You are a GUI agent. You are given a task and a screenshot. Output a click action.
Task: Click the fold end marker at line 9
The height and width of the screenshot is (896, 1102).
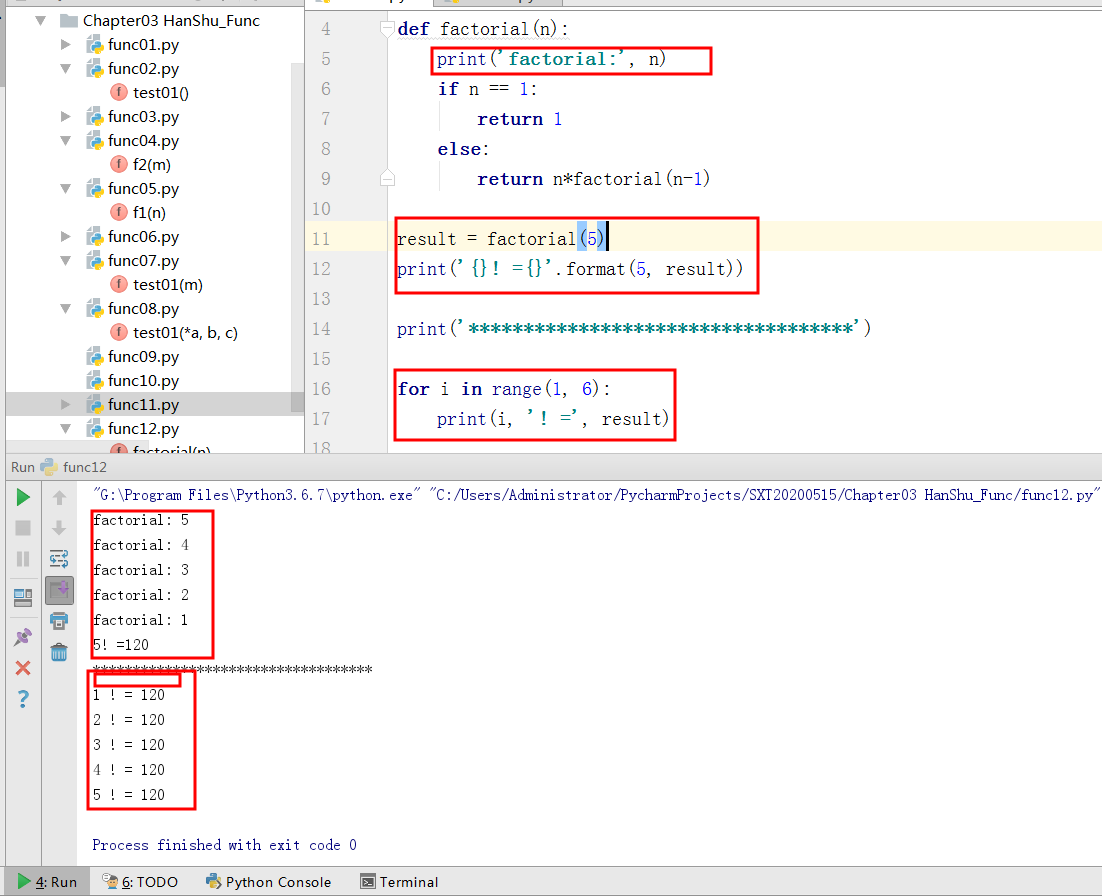click(x=387, y=178)
